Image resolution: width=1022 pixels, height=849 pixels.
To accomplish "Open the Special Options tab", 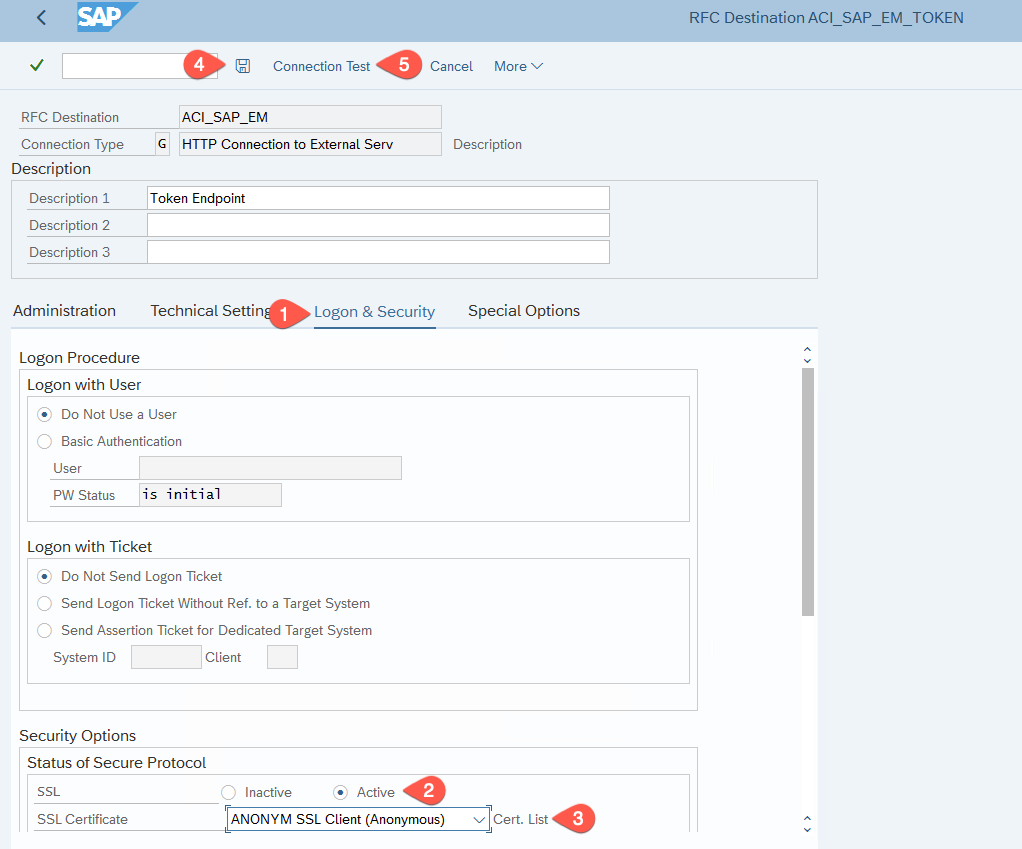I will [x=523, y=311].
